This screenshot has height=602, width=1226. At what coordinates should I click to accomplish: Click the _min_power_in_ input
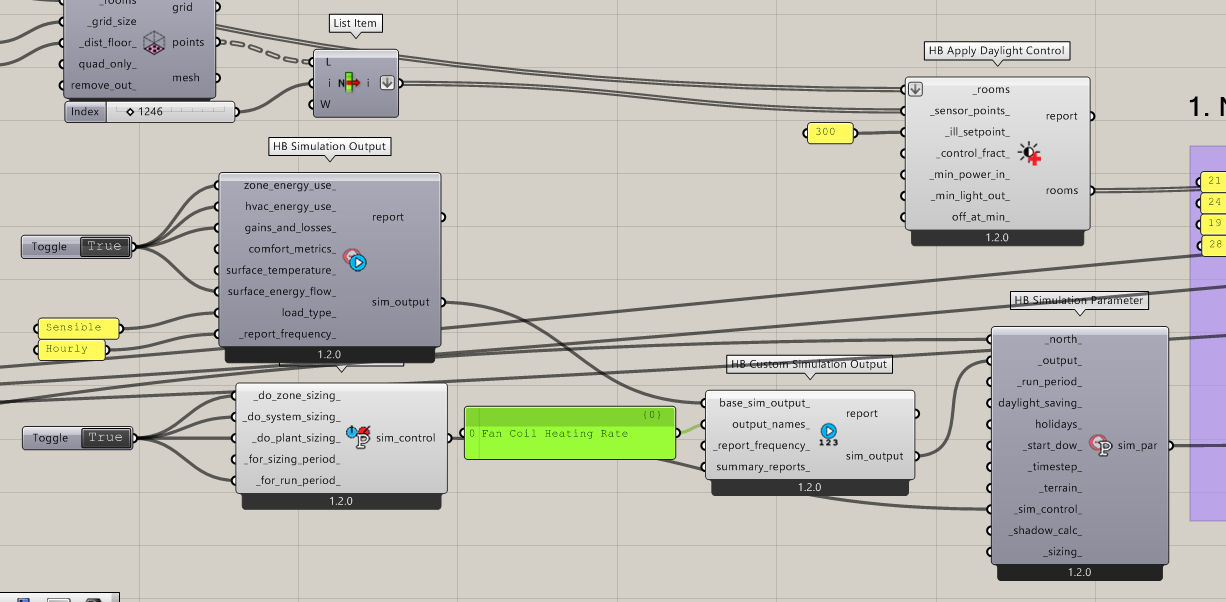pos(973,174)
